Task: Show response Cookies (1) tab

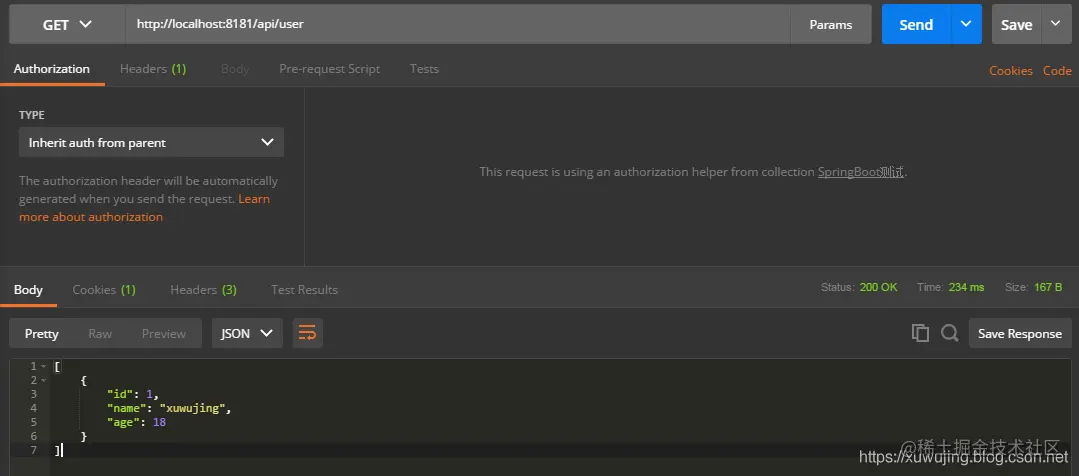Action: pos(104,290)
